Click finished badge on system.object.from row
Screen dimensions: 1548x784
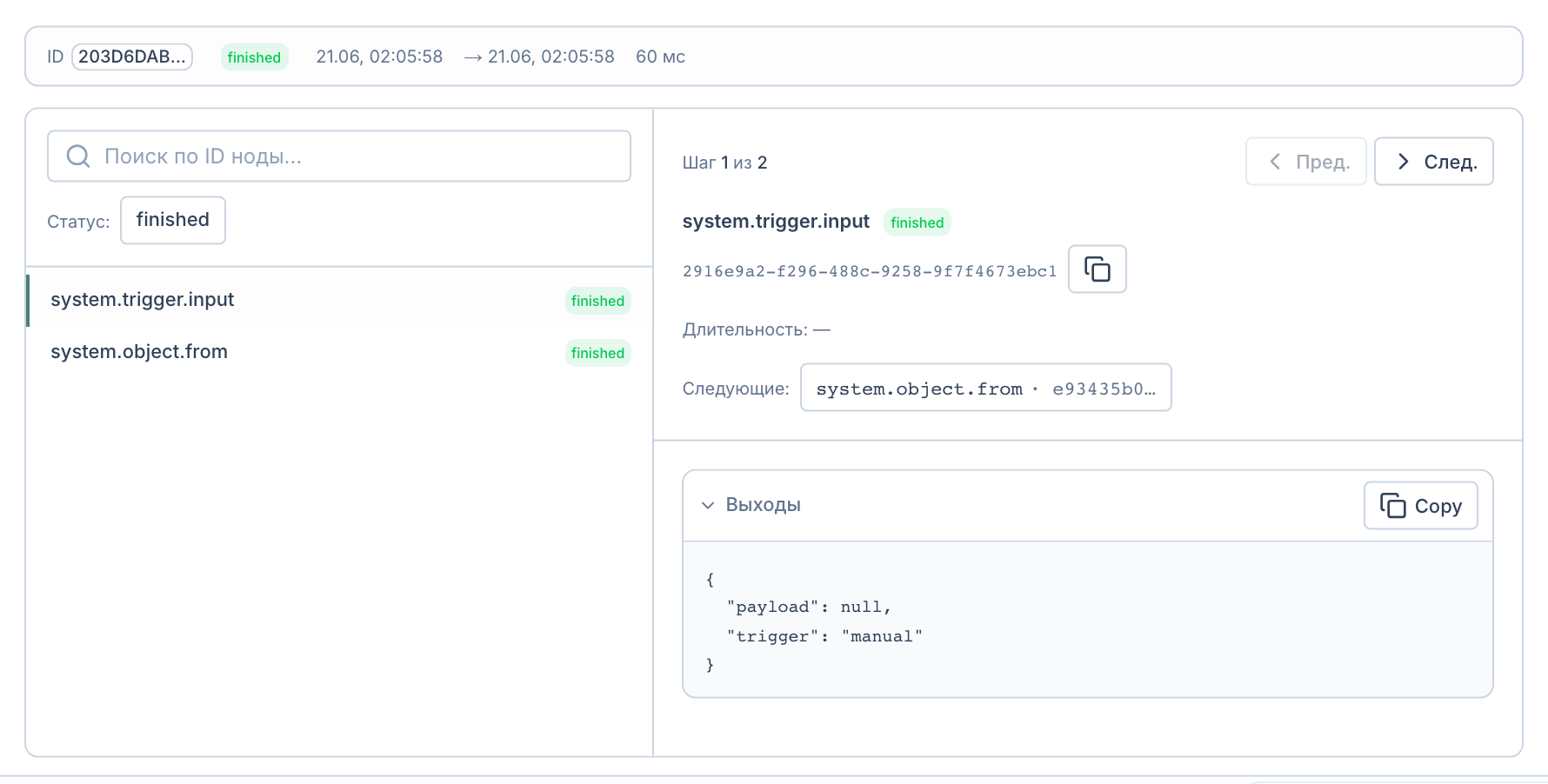pyautogui.click(x=597, y=353)
